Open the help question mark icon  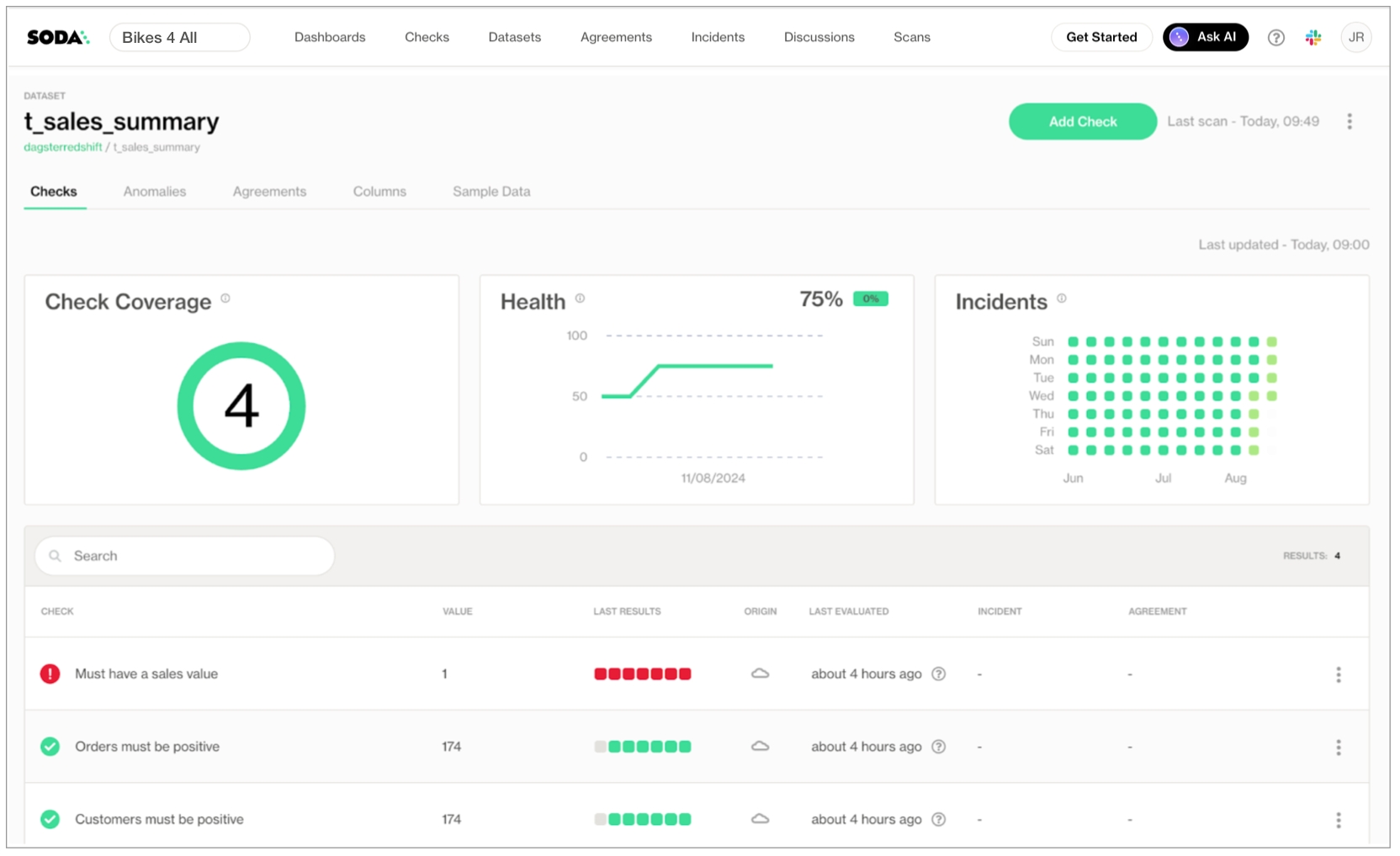(1275, 37)
